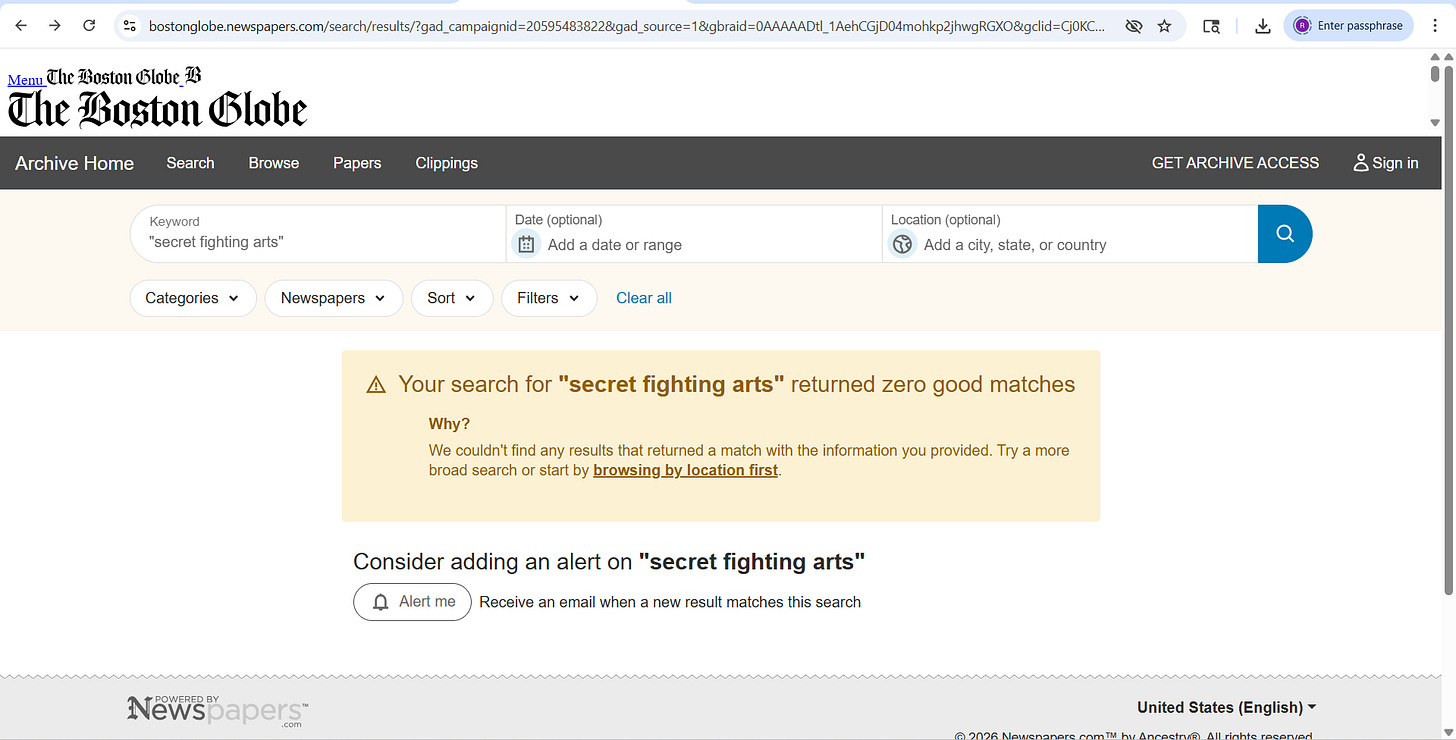Open United States (English) language dropdown
The height and width of the screenshot is (740, 1456).
tap(1226, 707)
